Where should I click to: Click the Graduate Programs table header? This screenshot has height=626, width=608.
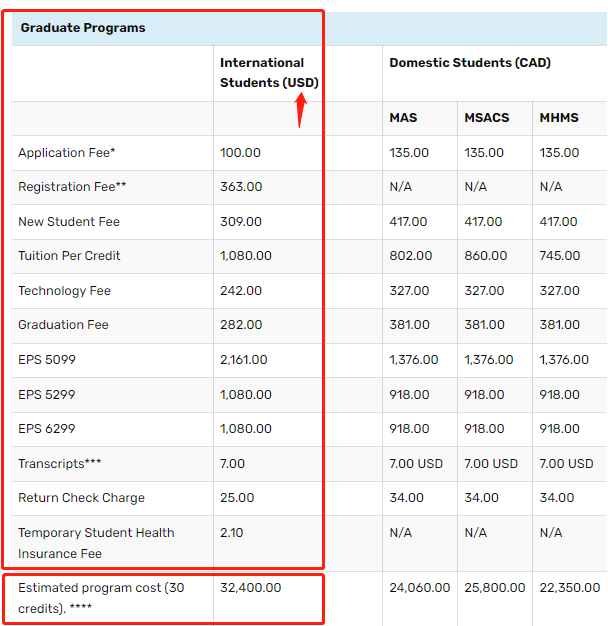click(83, 28)
